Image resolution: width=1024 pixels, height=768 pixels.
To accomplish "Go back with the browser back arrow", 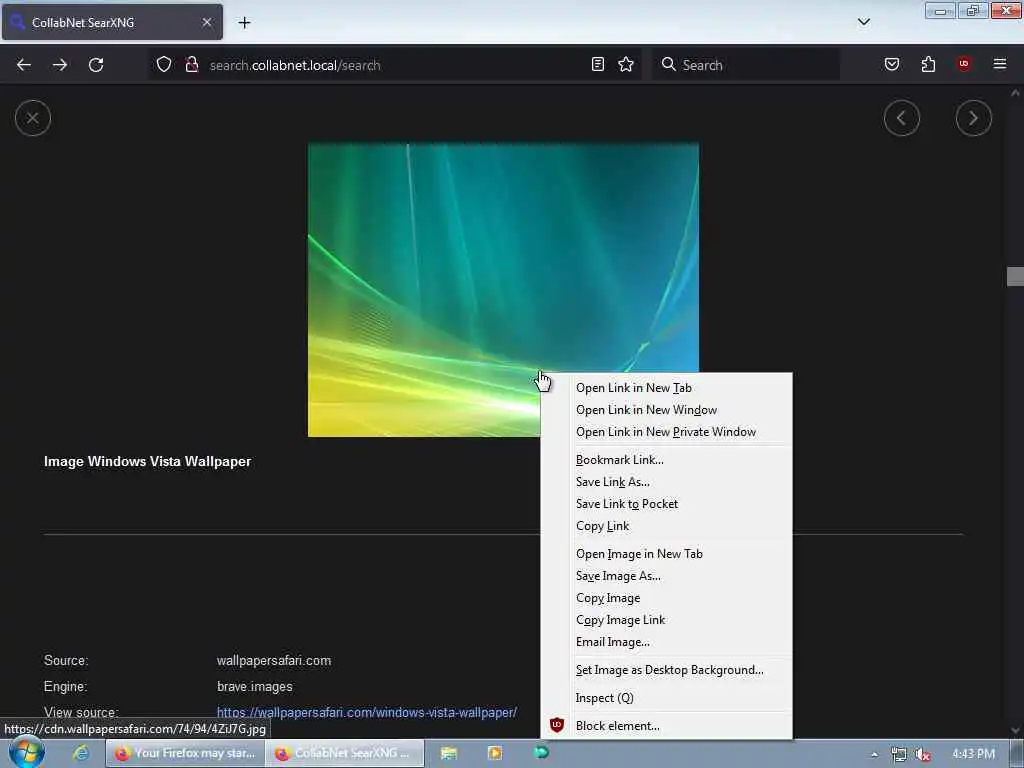I will click(24, 65).
